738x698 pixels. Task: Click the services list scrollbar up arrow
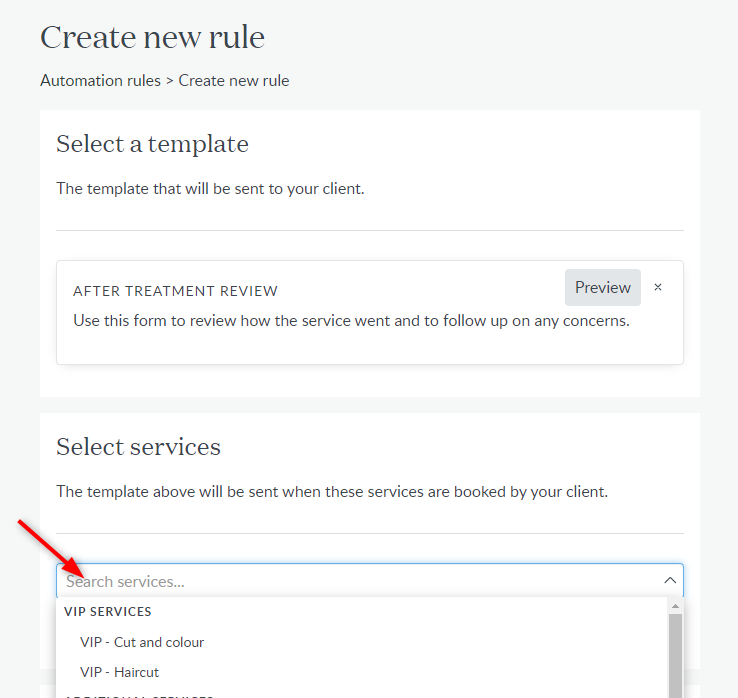tap(675, 606)
